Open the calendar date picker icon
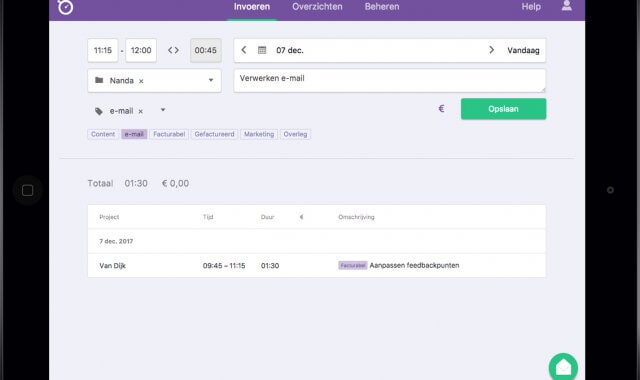 point(262,50)
